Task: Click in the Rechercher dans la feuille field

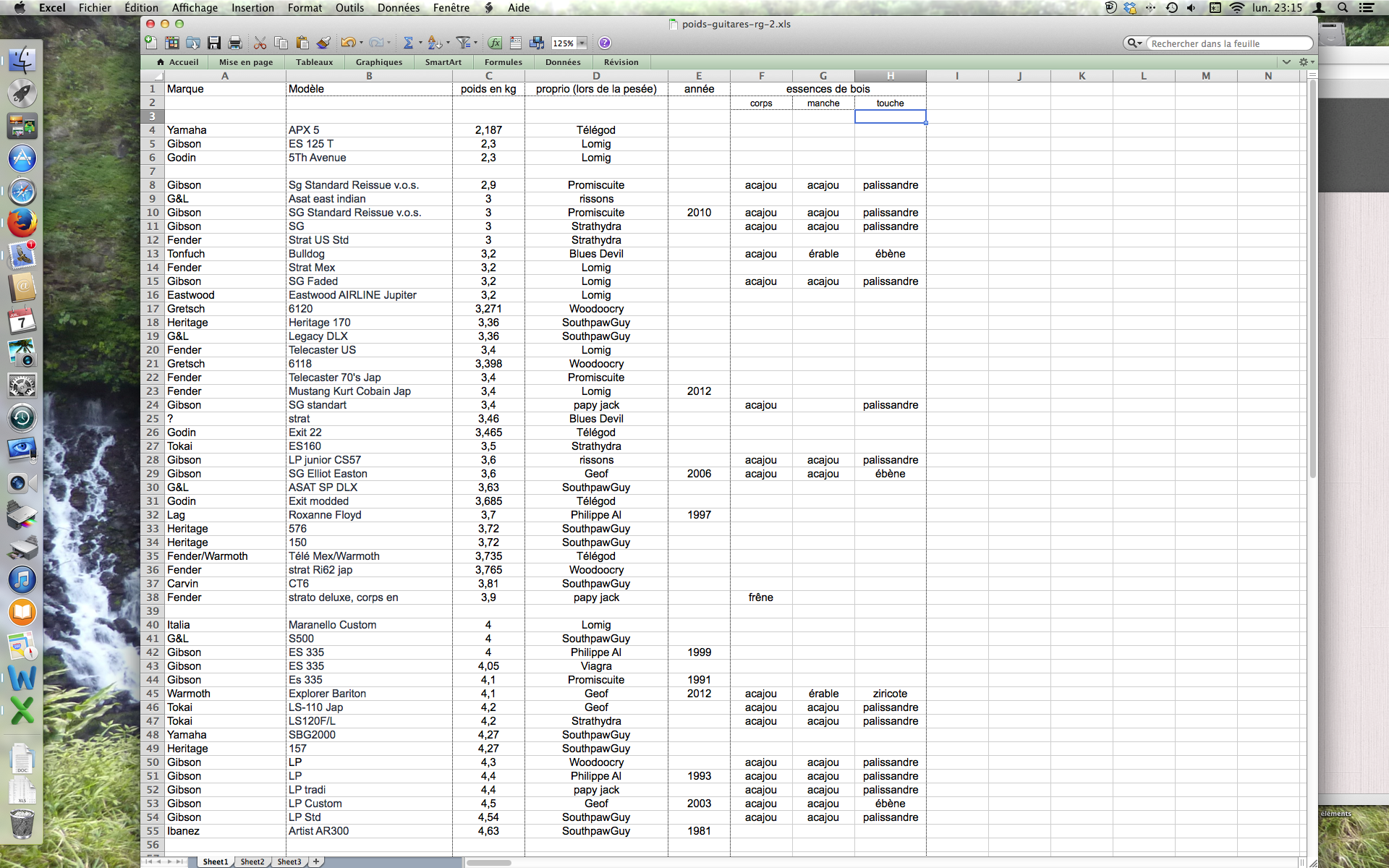Action: (x=1230, y=43)
